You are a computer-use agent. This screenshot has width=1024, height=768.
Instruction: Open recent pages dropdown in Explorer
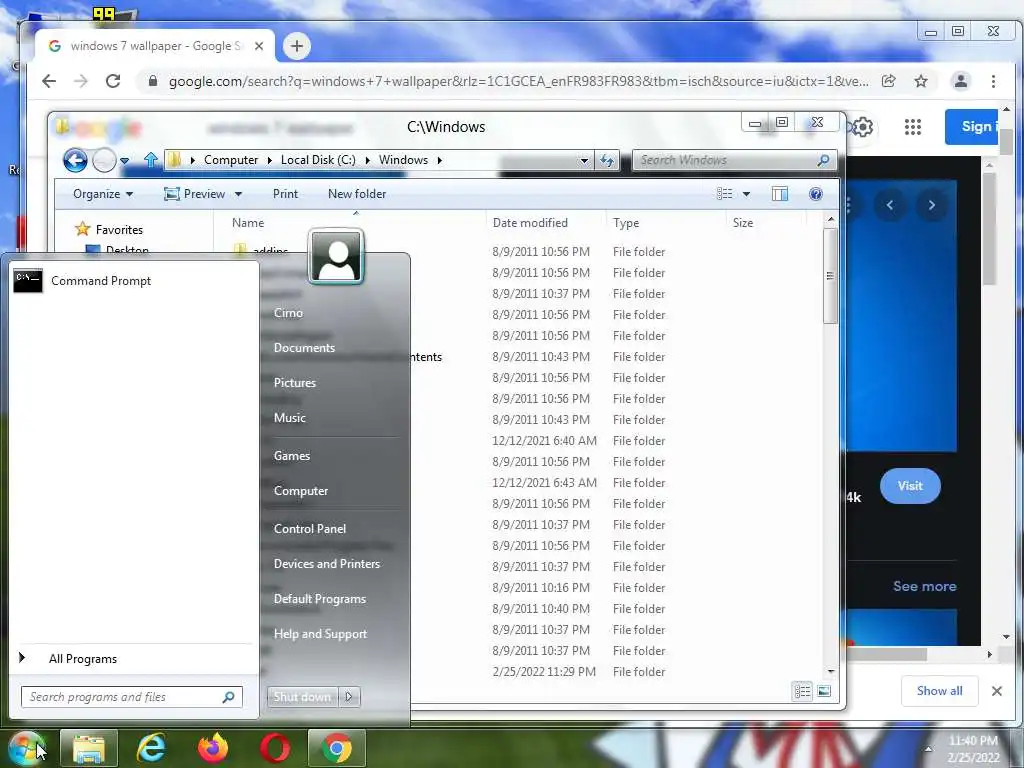(124, 160)
